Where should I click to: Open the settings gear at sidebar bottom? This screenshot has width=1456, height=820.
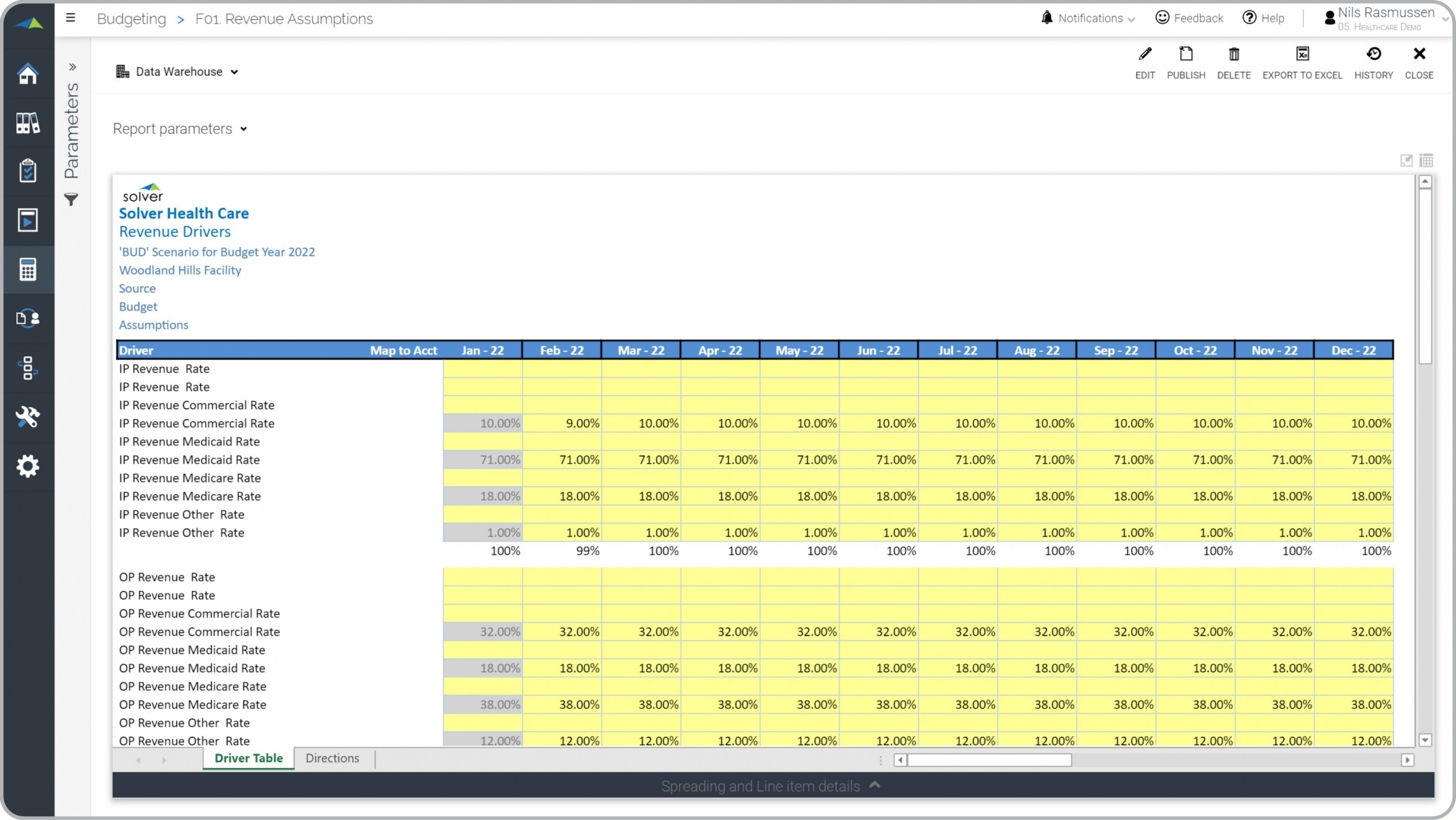pyautogui.click(x=27, y=466)
